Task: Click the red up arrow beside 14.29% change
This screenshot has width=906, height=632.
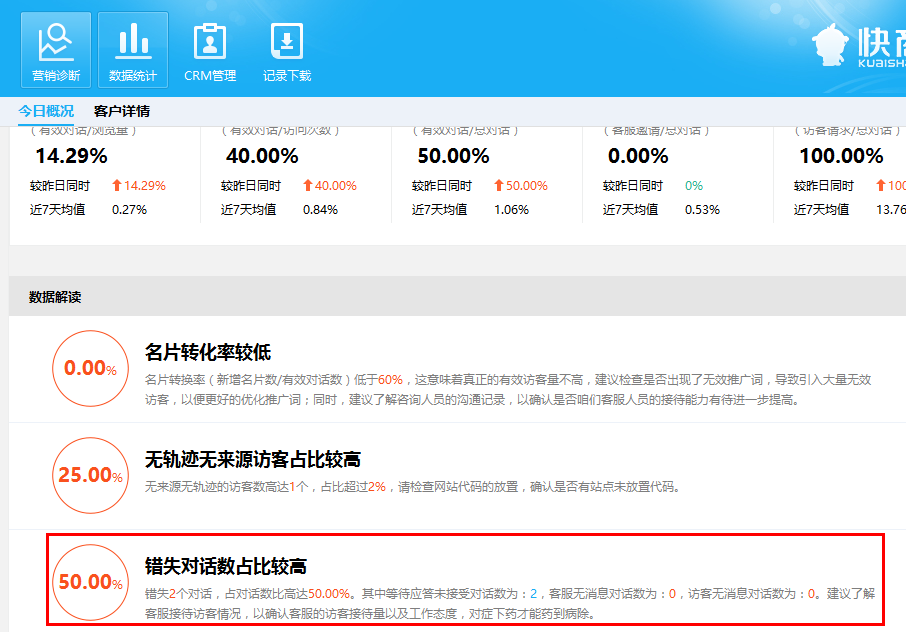Action: pos(116,186)
